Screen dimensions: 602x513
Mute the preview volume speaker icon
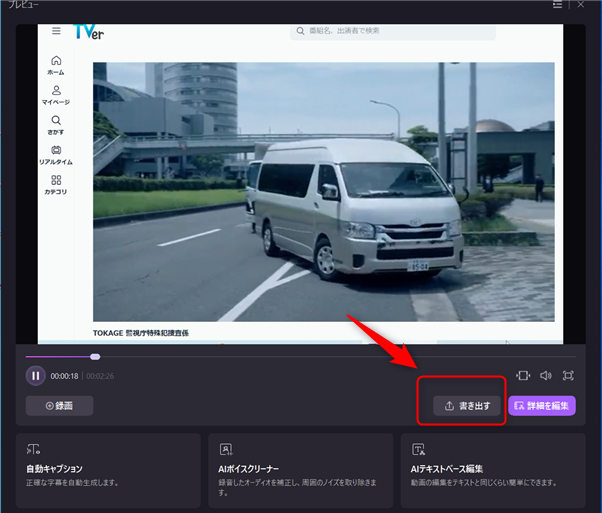546,375
